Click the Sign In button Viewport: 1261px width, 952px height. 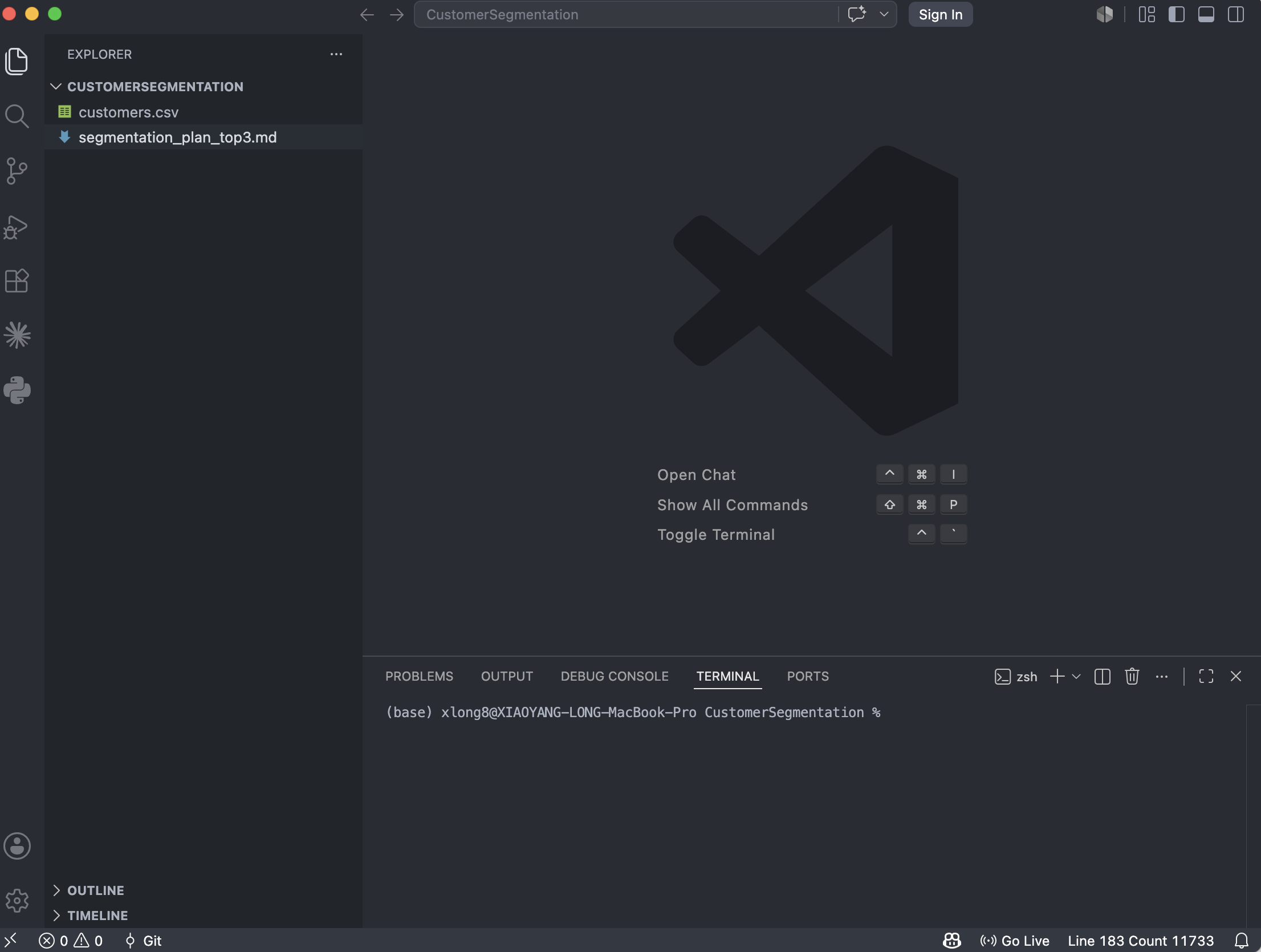click(941, 14)
